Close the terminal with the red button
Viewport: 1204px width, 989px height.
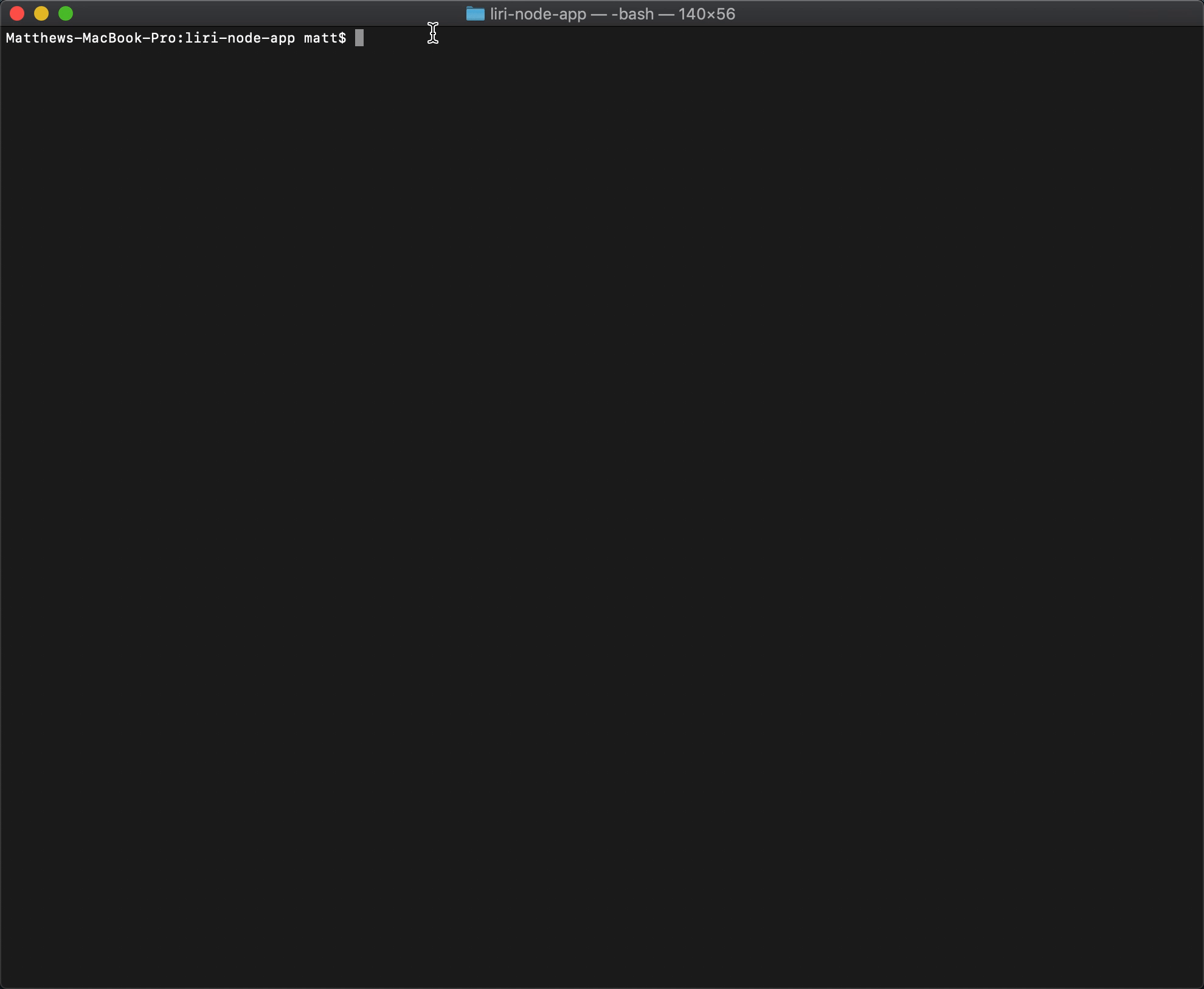[x=17, y=13]
